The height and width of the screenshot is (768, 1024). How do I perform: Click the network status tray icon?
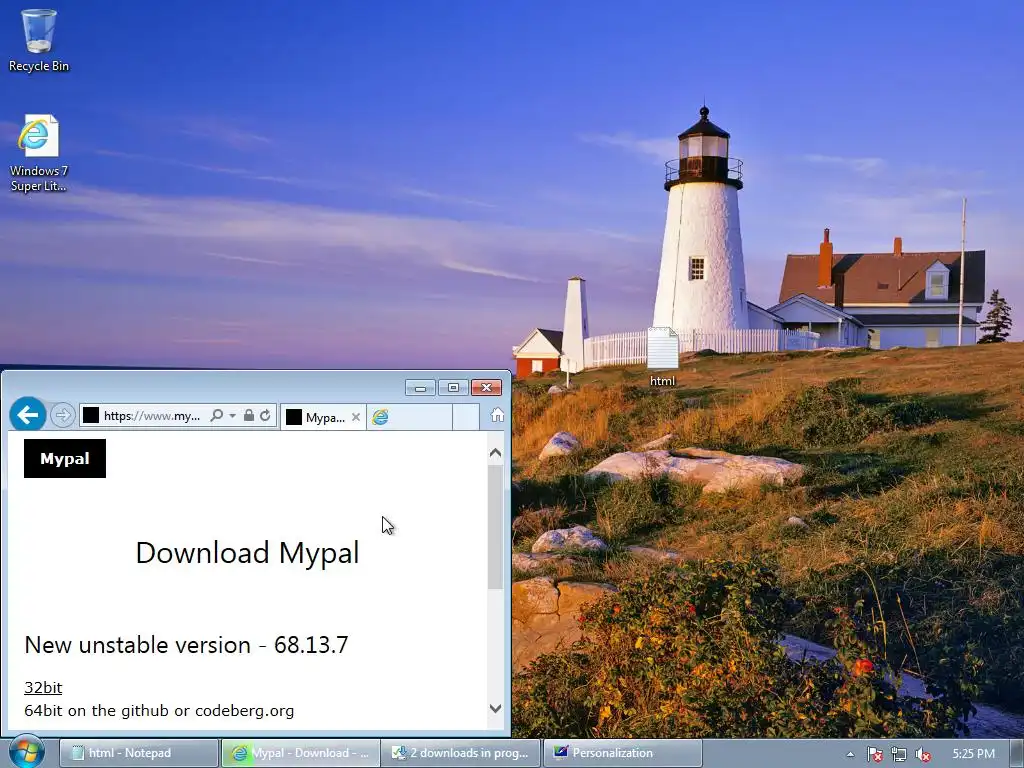pos(899,754)
